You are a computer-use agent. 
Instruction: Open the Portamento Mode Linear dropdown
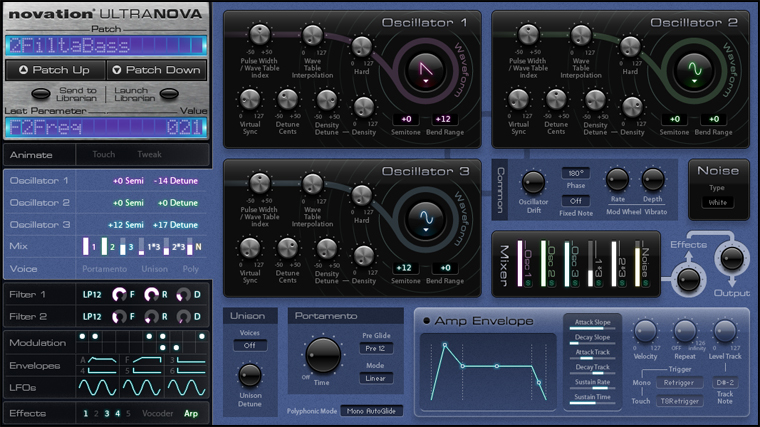click(x=376, y=380)
